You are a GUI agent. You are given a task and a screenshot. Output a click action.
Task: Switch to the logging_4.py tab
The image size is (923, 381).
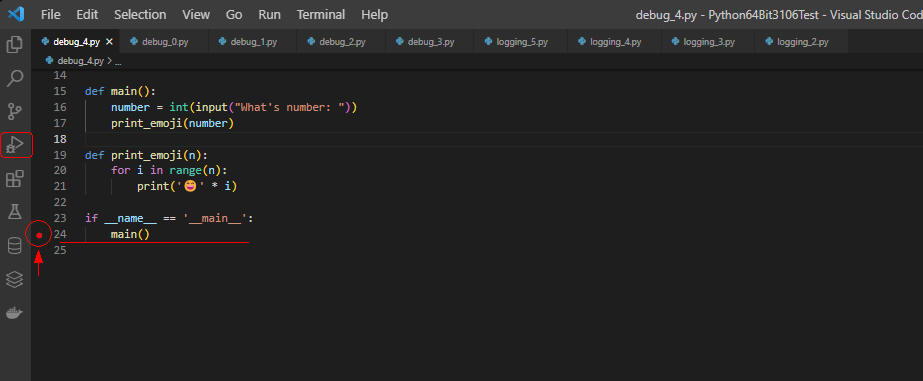[614, 42]
